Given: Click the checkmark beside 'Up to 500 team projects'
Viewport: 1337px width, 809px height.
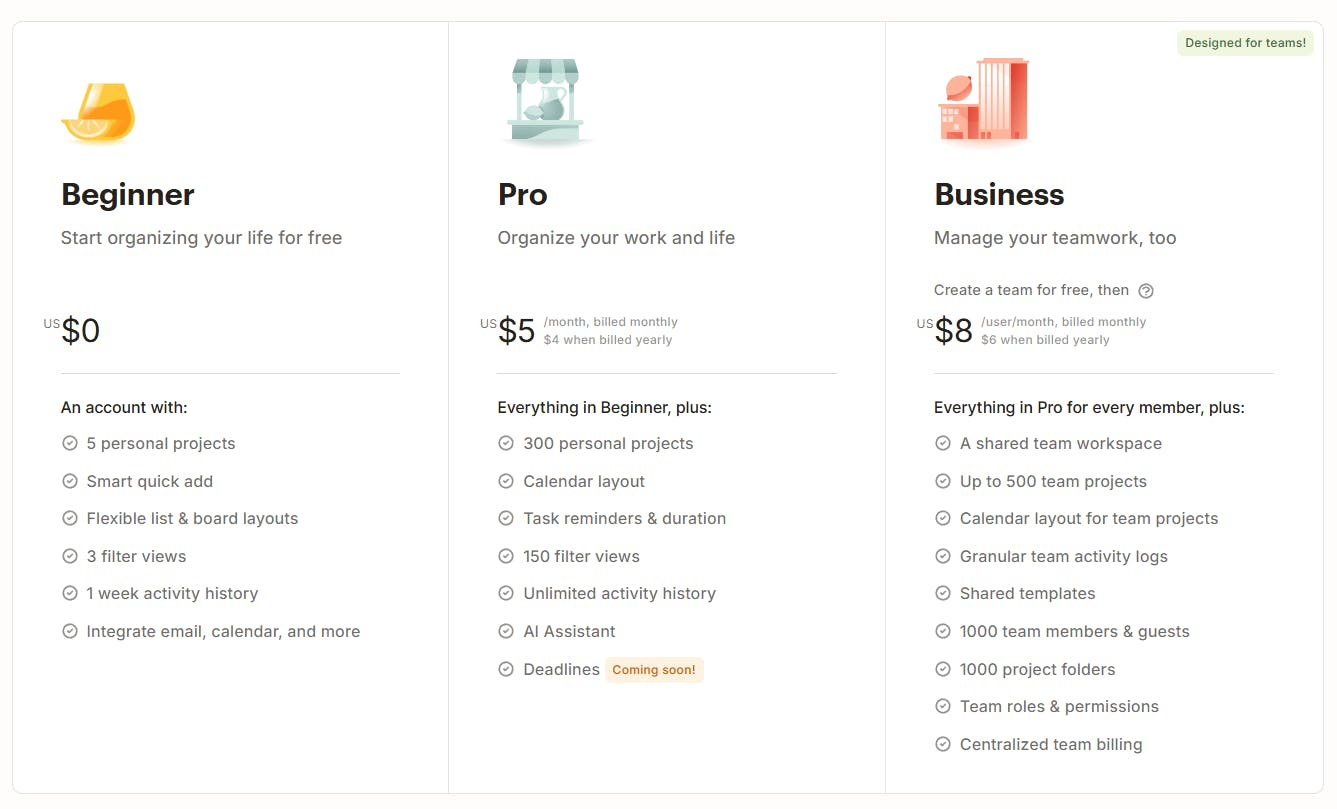Looking at the screenshot, I should click(943, 481).
